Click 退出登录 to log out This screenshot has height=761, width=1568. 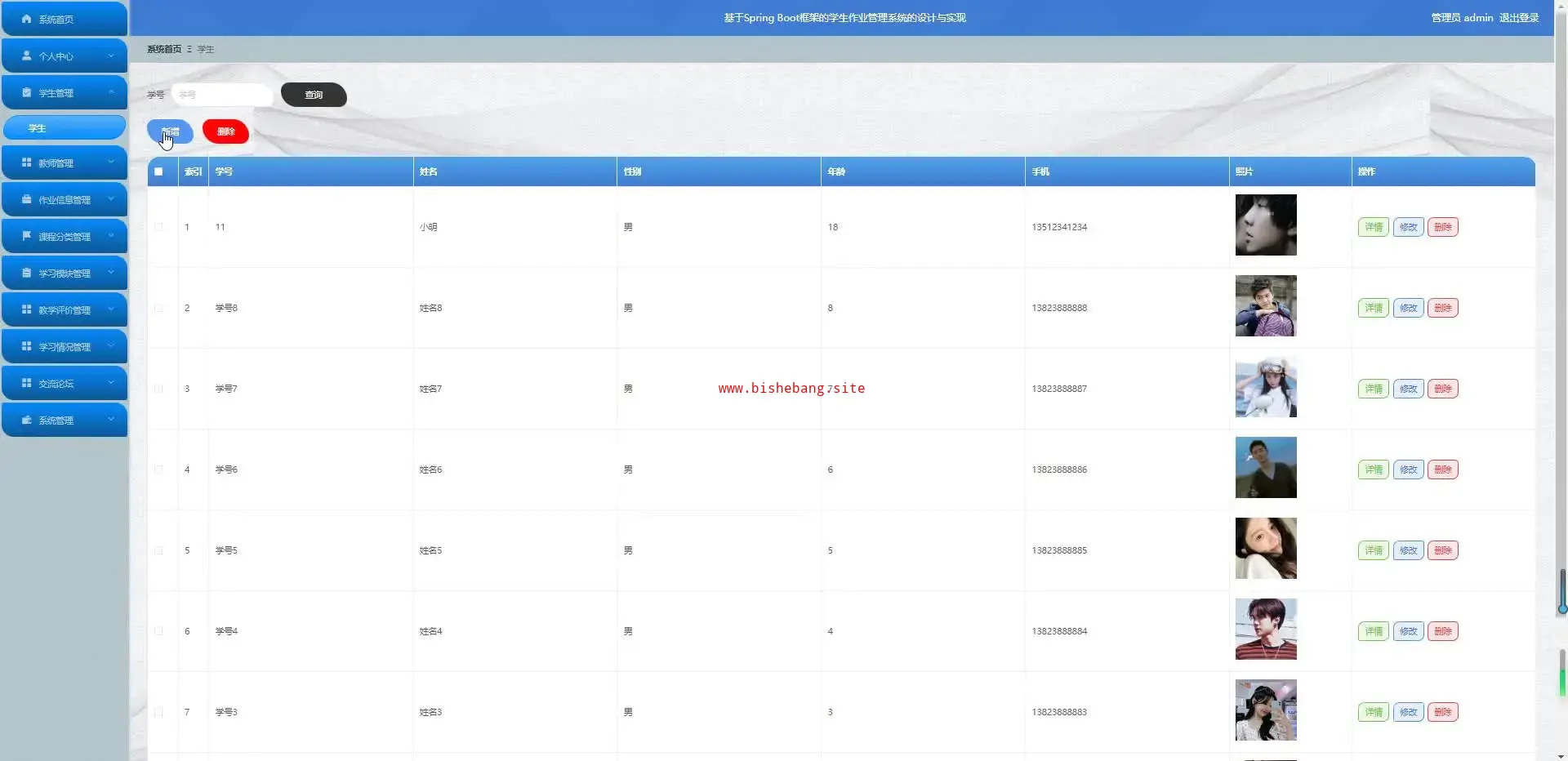pyautogui.click(x=1518, y=17)
